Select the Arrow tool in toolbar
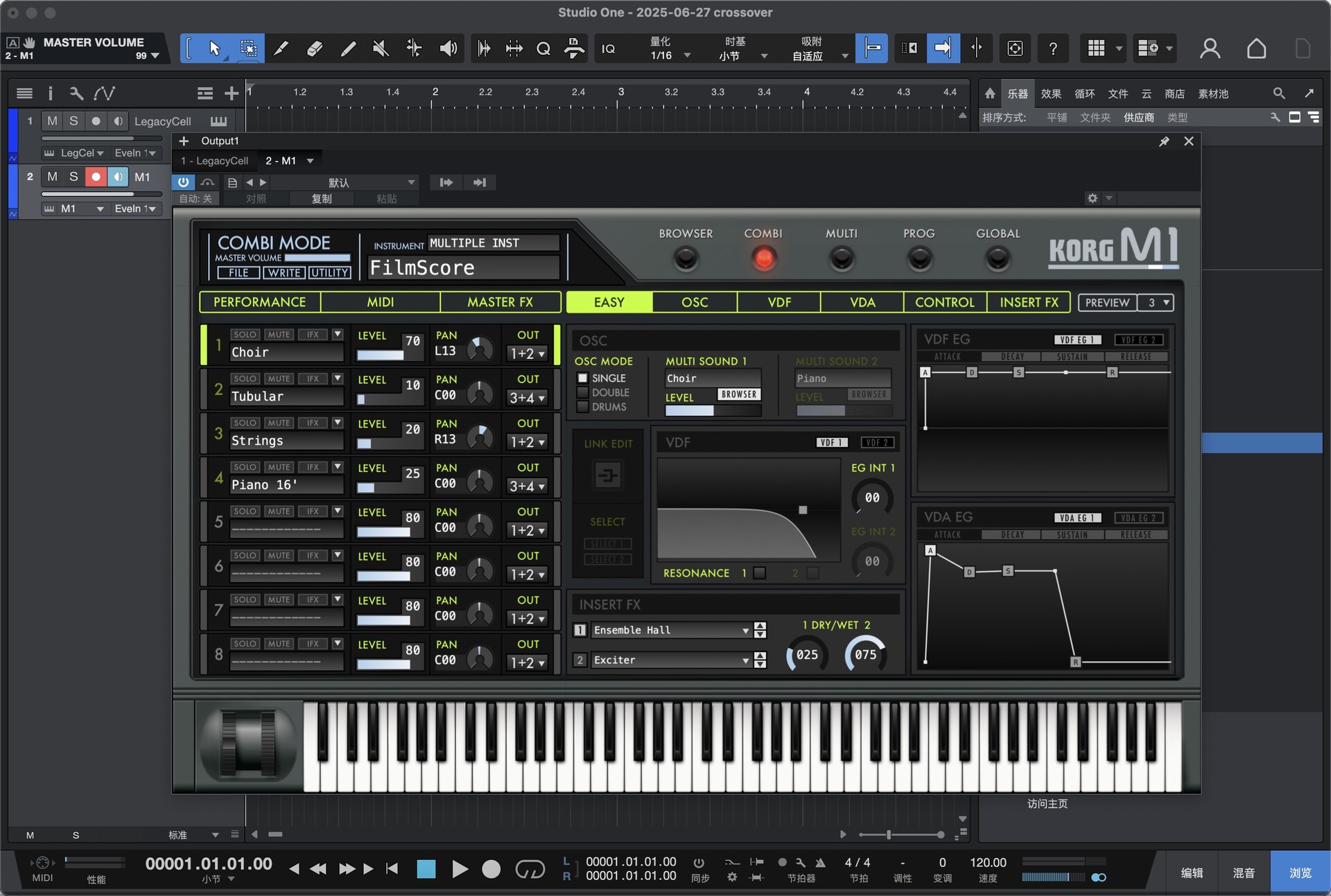The width and height of the screenshot is (1331, 896). [x=214, y=48]
